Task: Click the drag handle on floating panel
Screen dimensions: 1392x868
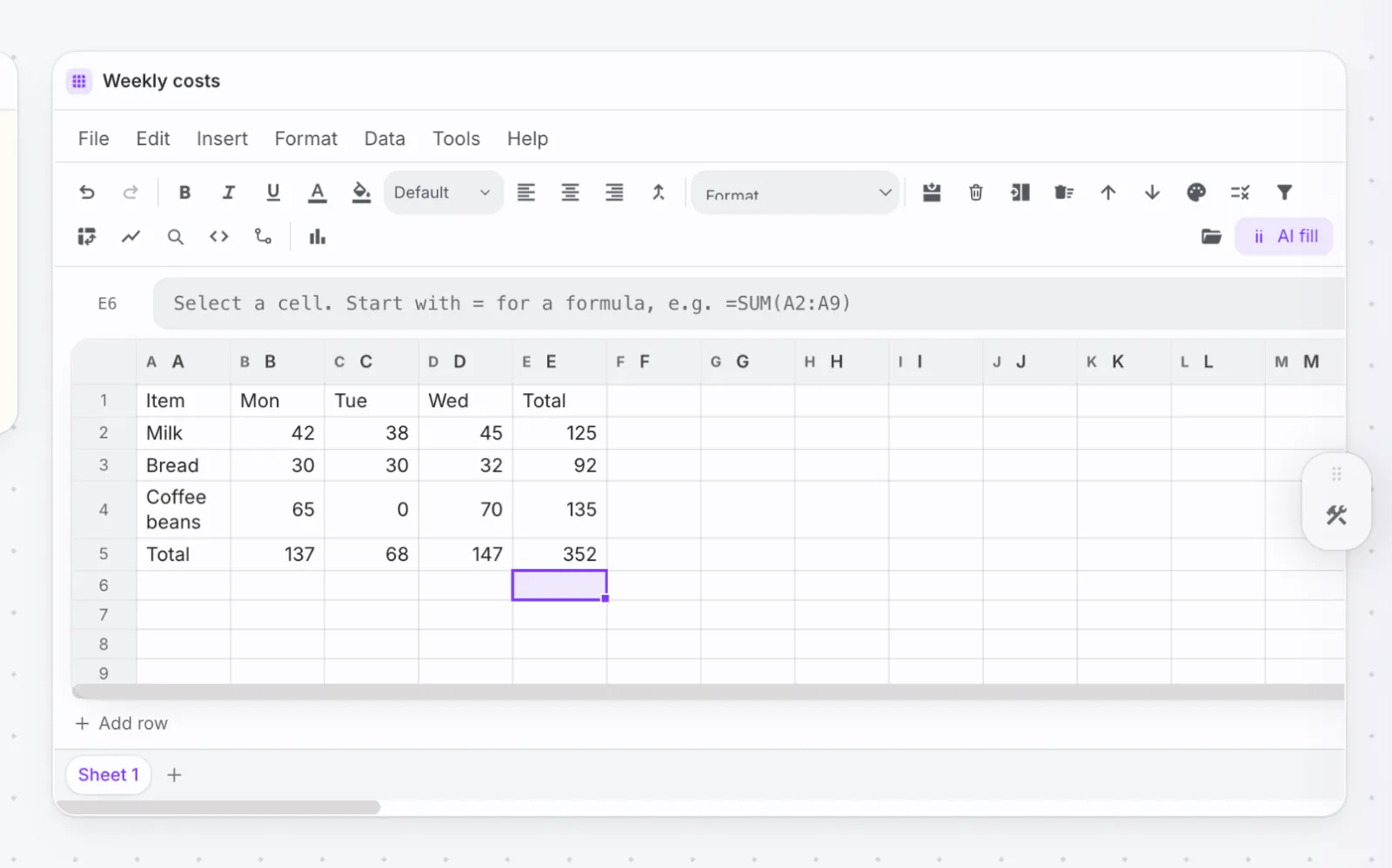Action: coord(1336,474)
